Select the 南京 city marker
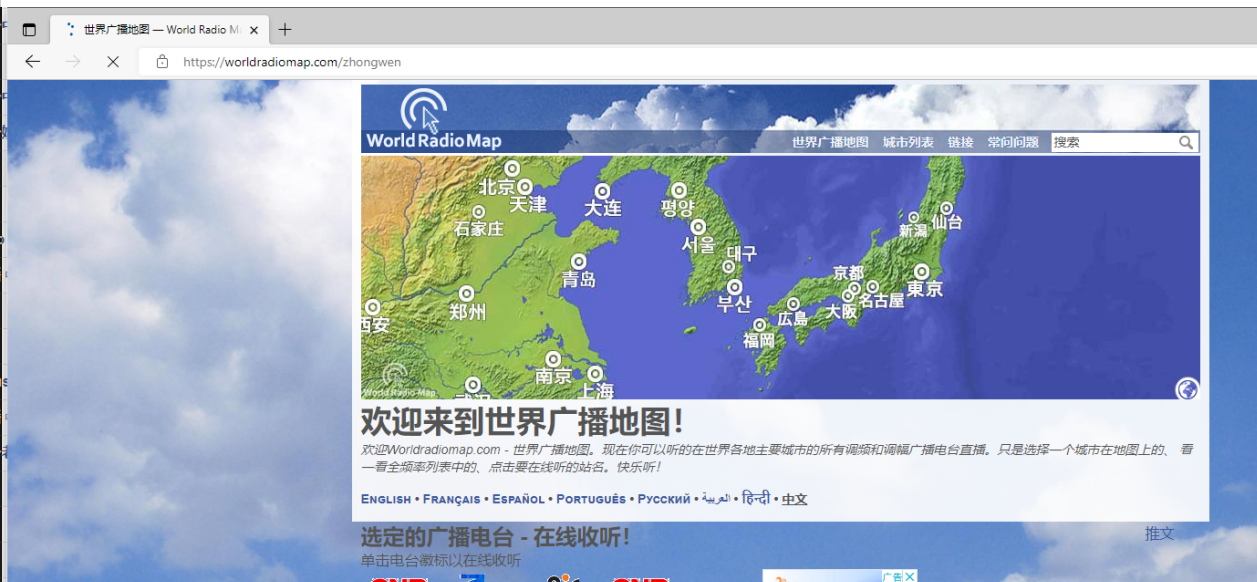Screen dimensions: 1257x582 tap(553, 359)
